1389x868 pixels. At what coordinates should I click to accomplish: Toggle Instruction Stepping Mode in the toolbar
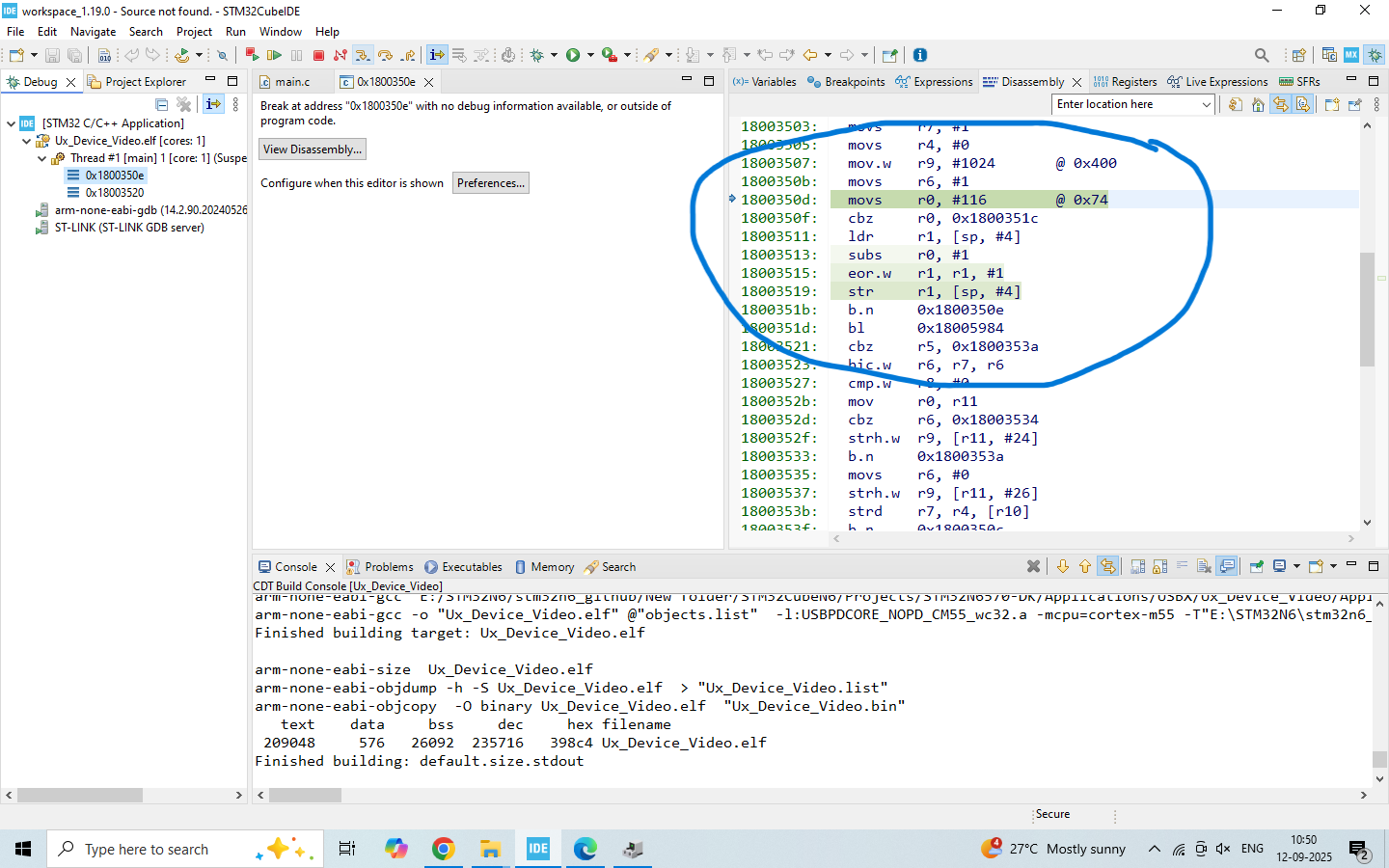coord(436,55)
